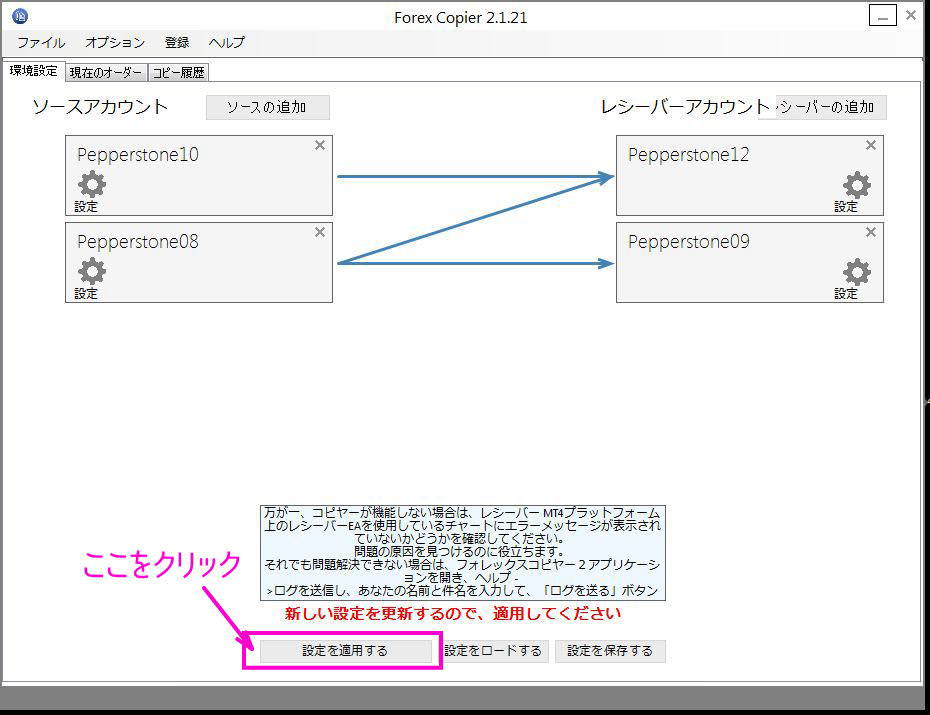The image size is (930, 715).
Task: Switch to the コピー履歴 tab
Action: point(179,71)
